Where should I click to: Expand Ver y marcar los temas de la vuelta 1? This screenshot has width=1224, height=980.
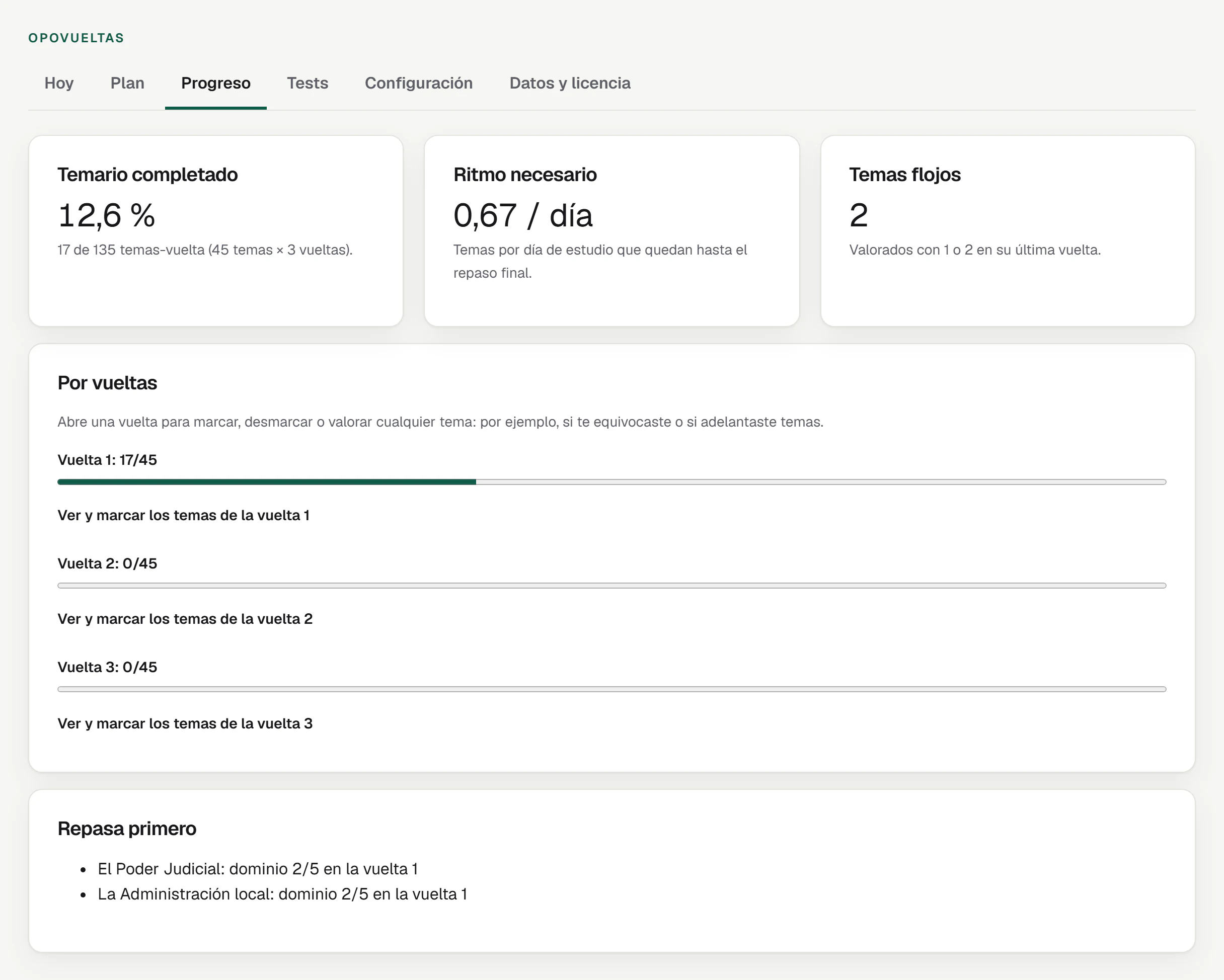tap(183, 515)
